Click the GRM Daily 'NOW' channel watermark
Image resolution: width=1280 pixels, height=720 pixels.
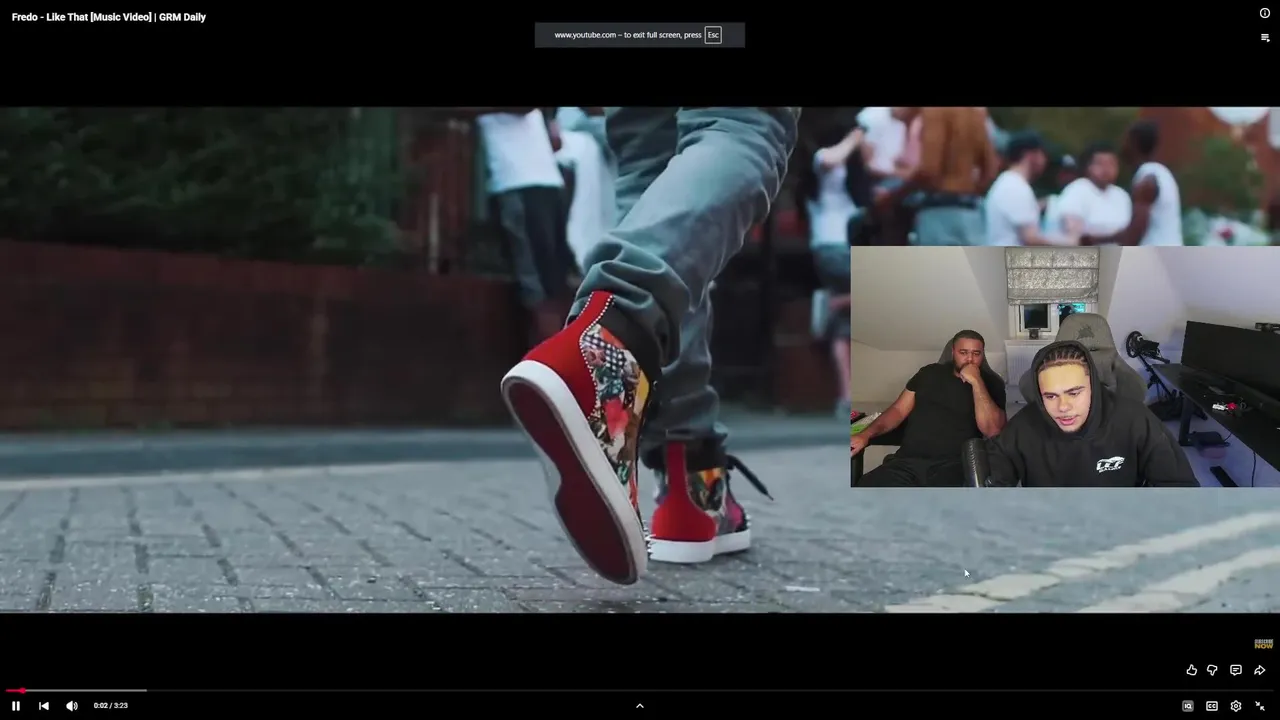(1264, 644)
